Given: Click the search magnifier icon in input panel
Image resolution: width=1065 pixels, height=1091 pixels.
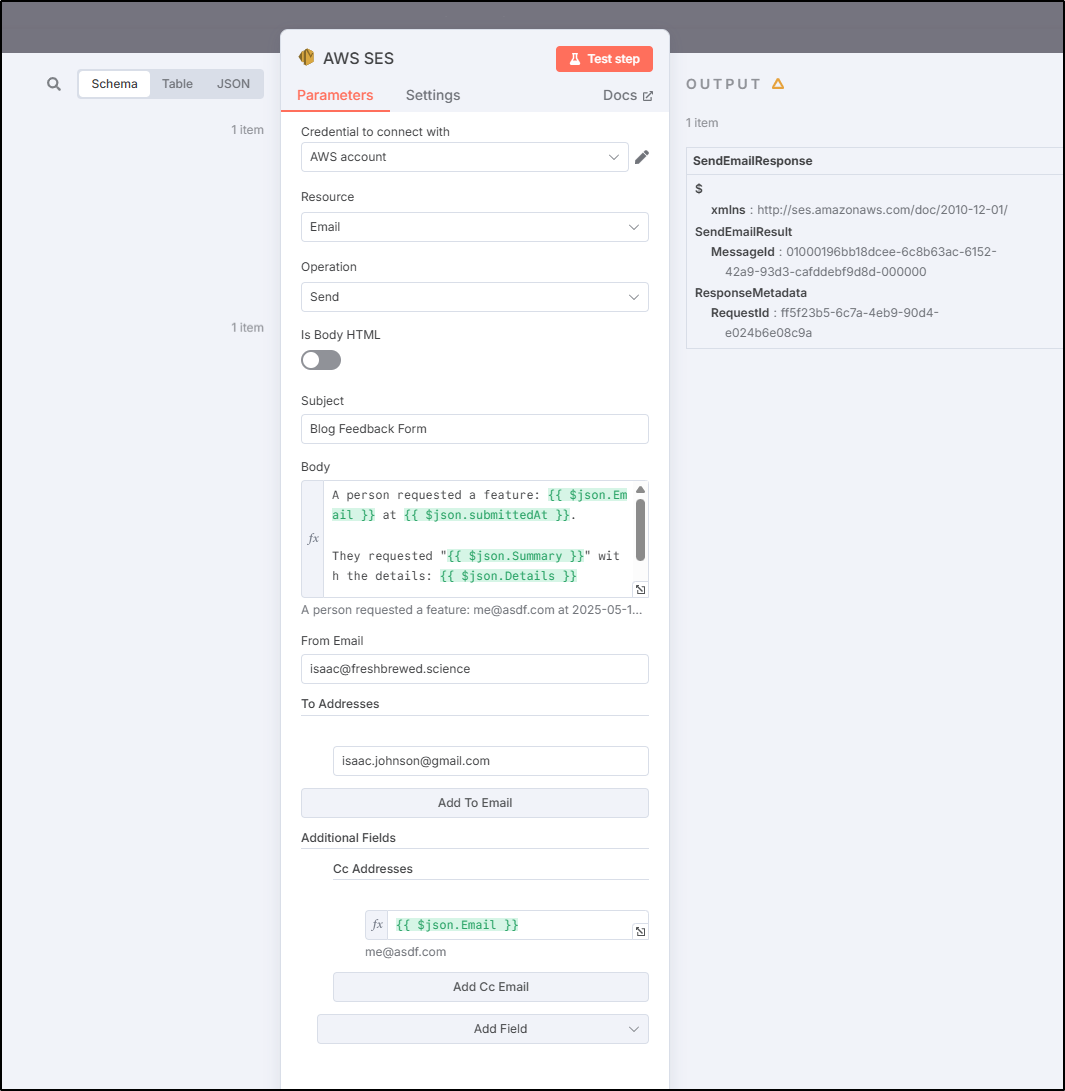Looking at the screenshot, I should tap(54, 84).
